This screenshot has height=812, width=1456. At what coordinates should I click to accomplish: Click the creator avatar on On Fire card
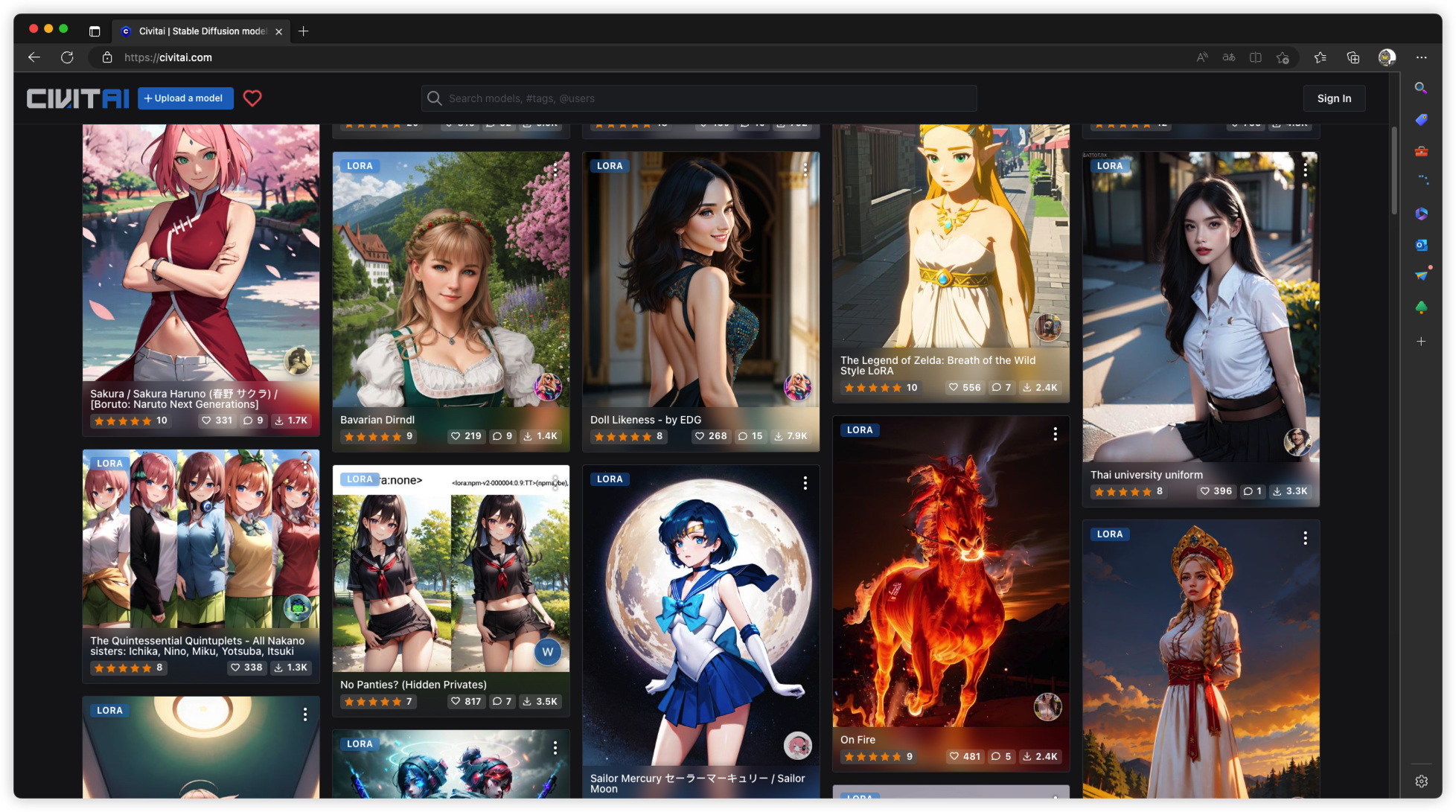tap(1048, 707)
